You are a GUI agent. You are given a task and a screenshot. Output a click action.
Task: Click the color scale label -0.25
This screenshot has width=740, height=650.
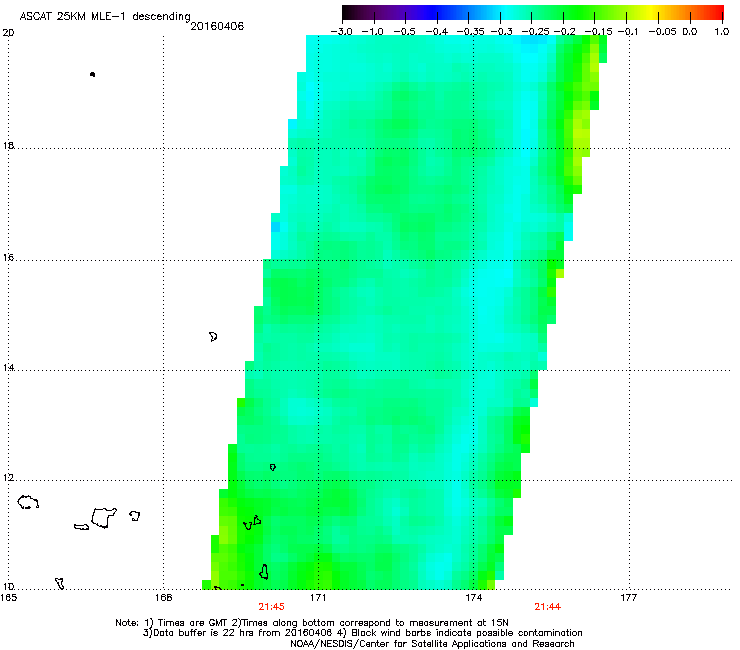(536, 32)
